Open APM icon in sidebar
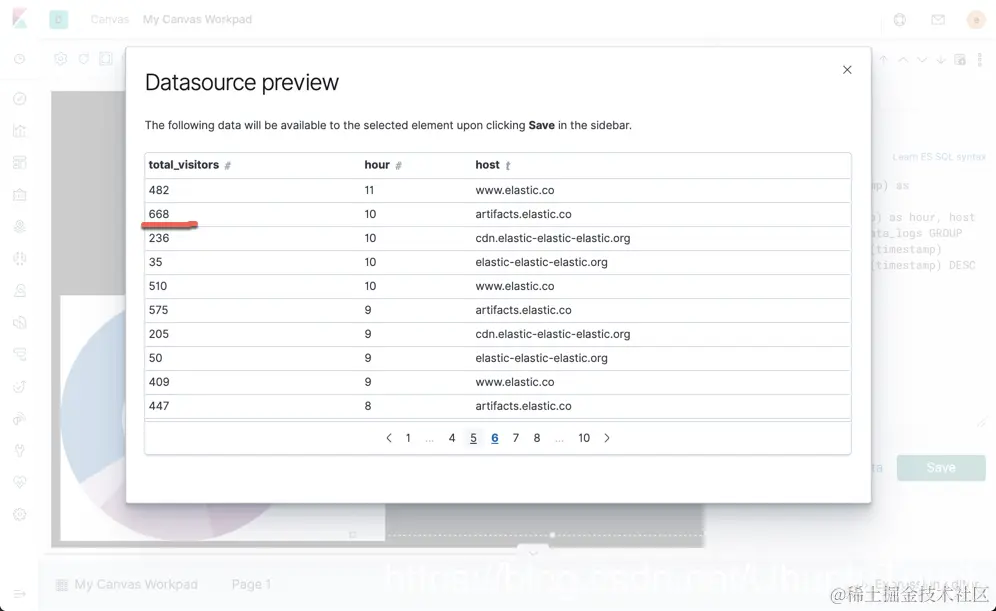 point(20,354)
